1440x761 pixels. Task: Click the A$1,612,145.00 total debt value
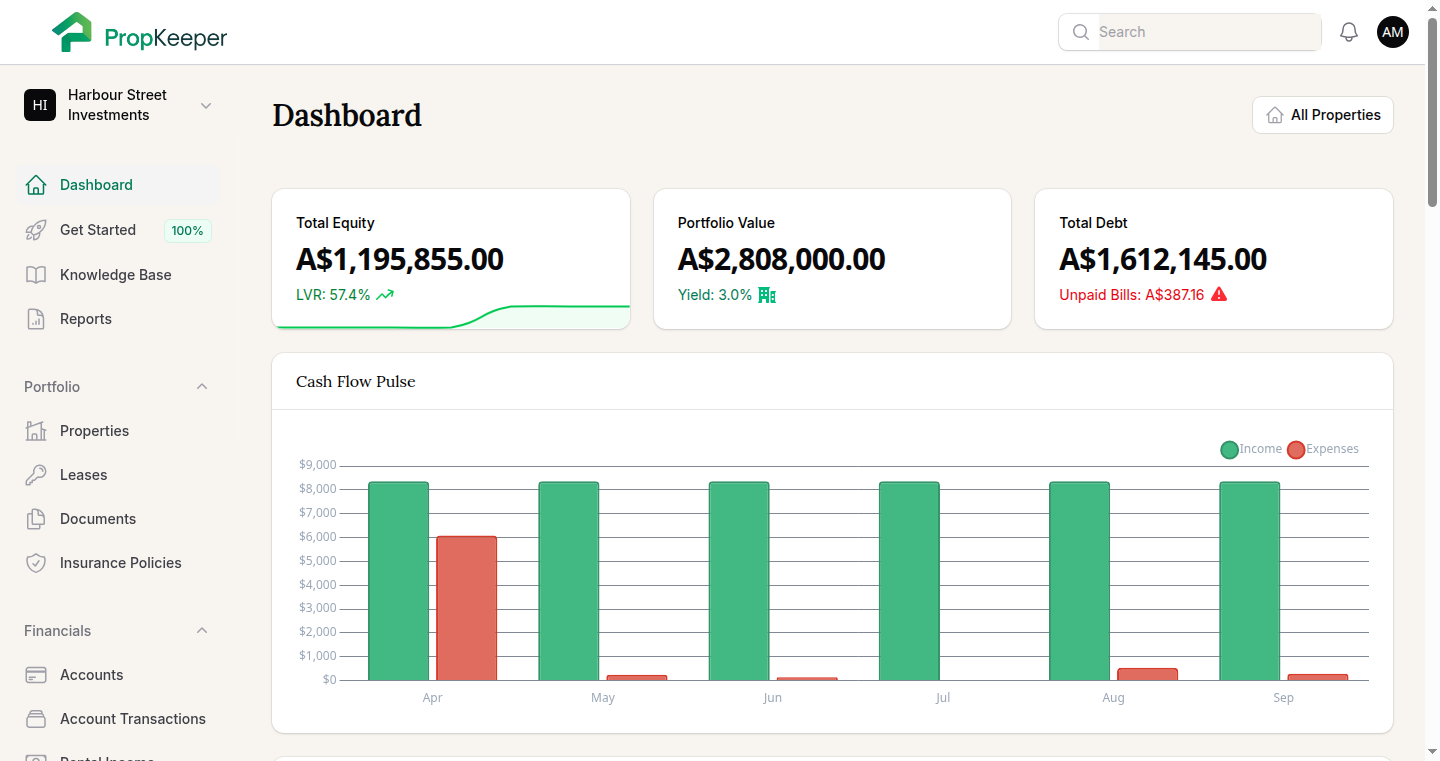[1163, 259]
